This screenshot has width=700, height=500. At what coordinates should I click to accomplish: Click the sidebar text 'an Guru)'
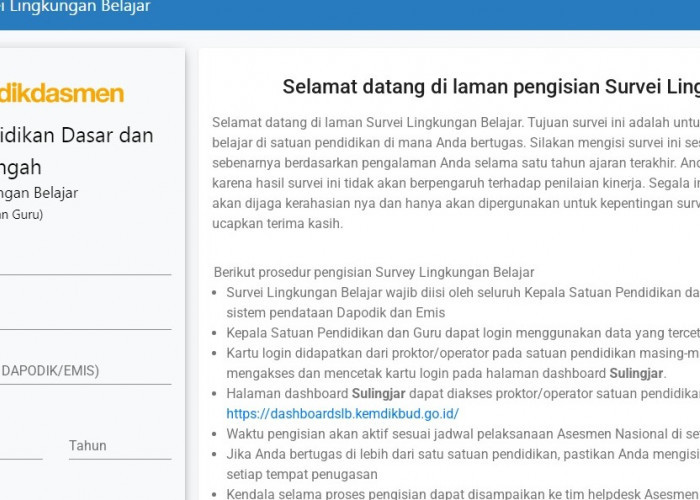(x=21, y=215)
